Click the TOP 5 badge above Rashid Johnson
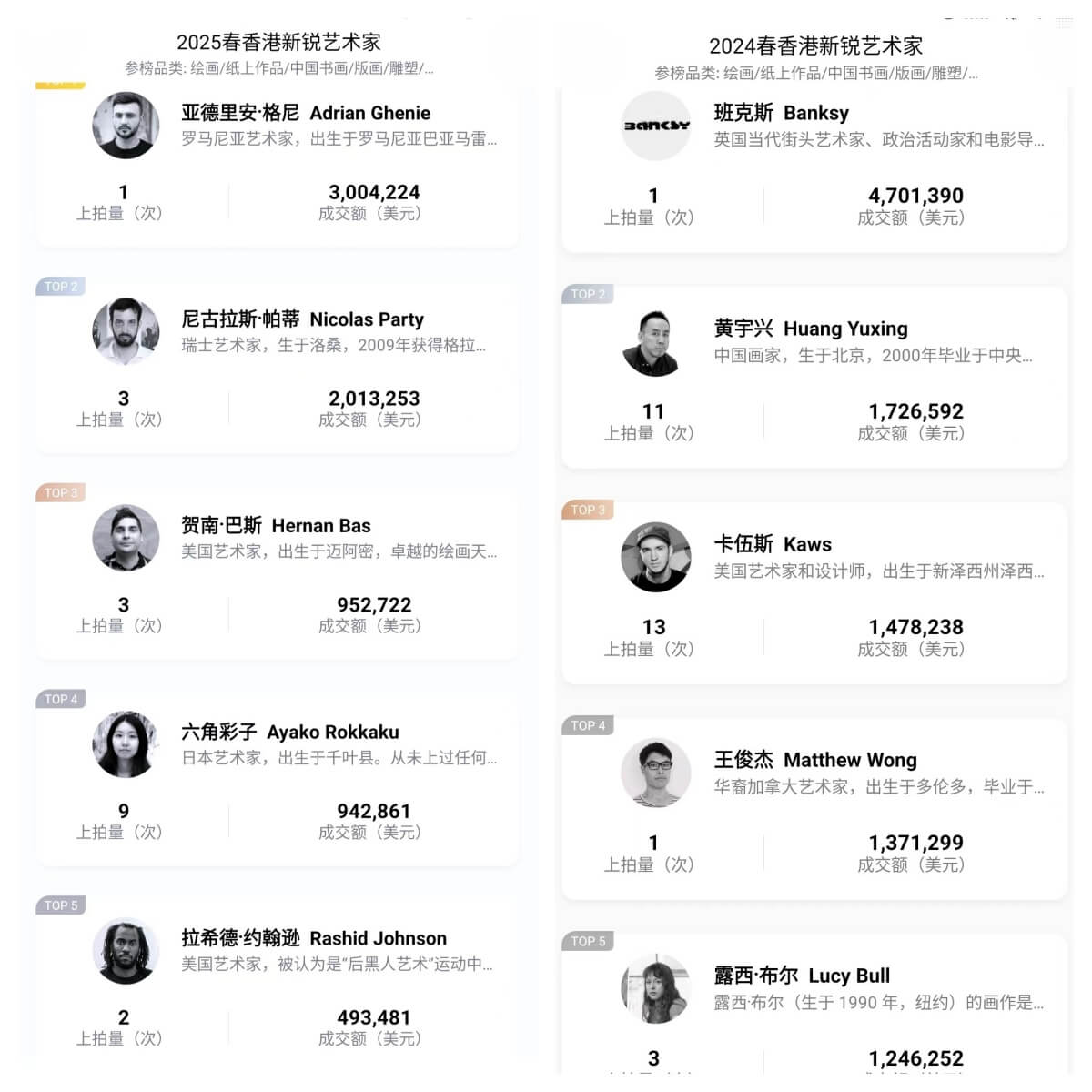The height and width of the screenshot is (1092, 1092). point(61,905)
